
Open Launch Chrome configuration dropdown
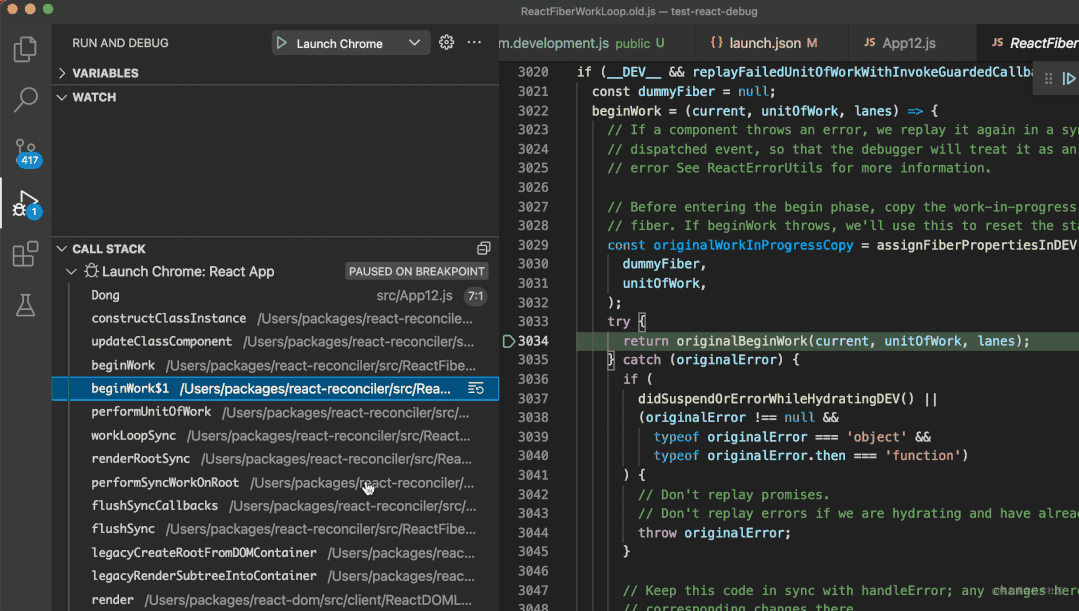(414, 43)
